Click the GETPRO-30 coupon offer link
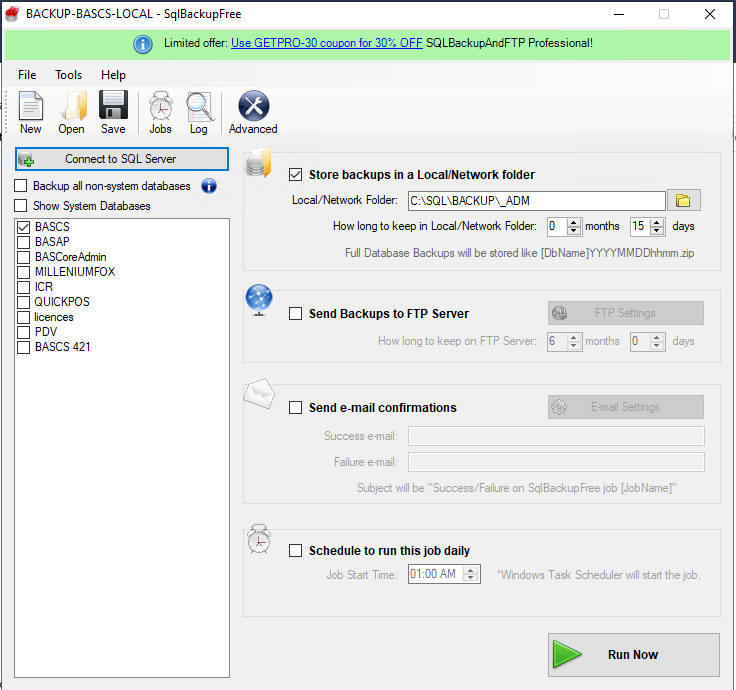 [326, 43]
